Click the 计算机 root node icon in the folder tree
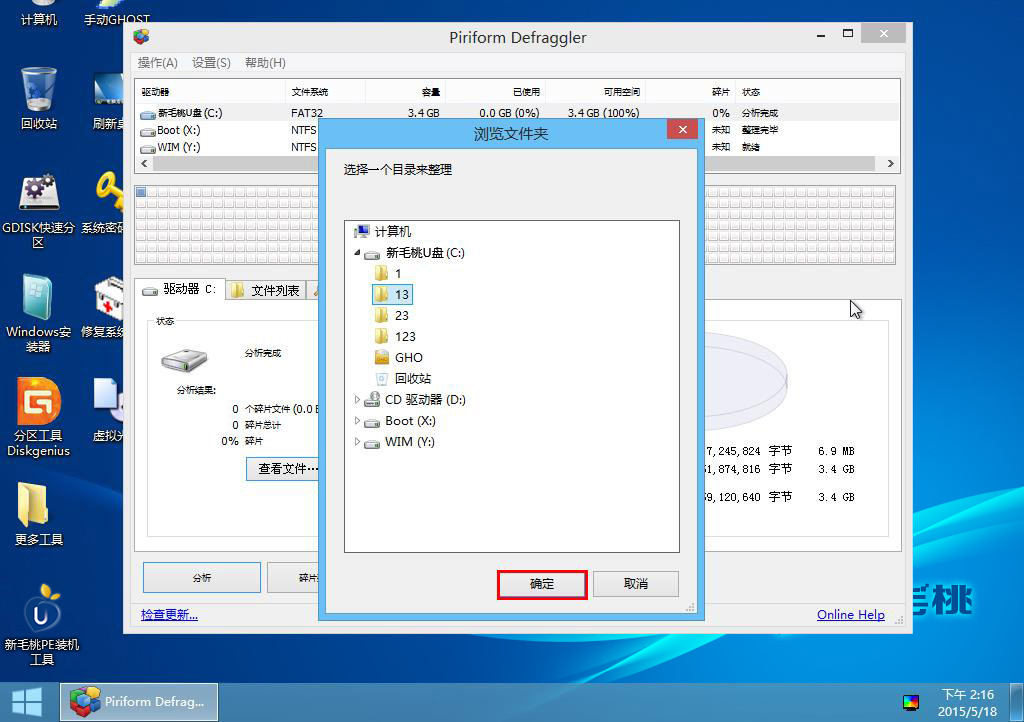Screen dimensions: 1024x722 coord(361,231)
